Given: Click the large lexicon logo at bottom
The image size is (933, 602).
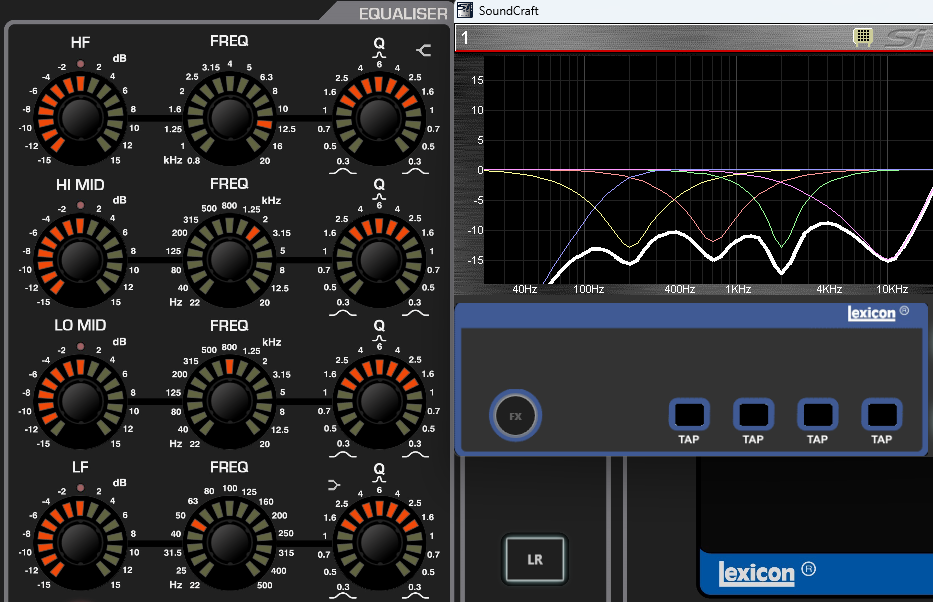Looking at the screenshot, I should [756, 573].
